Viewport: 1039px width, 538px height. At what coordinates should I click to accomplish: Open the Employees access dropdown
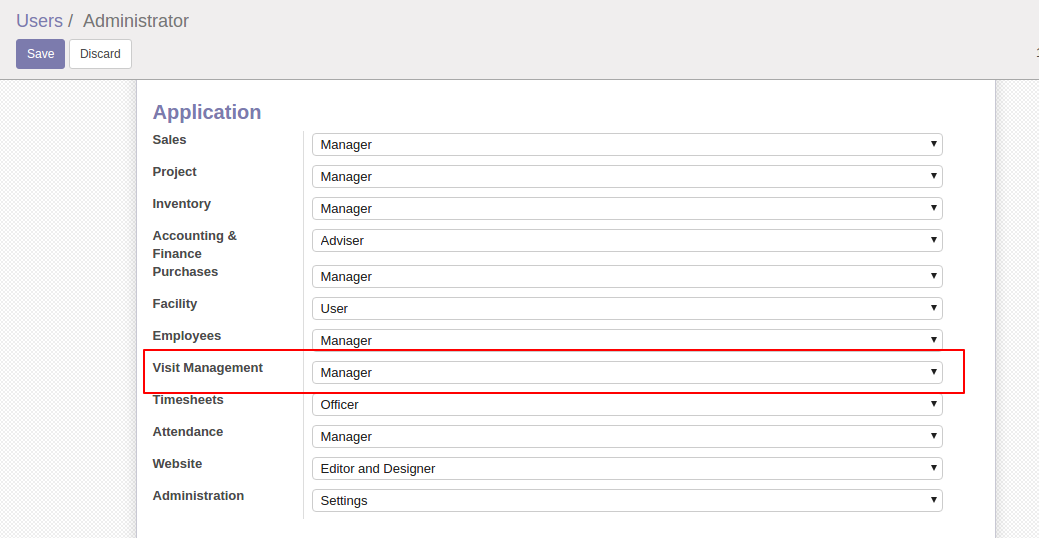[x=627, y=340]
